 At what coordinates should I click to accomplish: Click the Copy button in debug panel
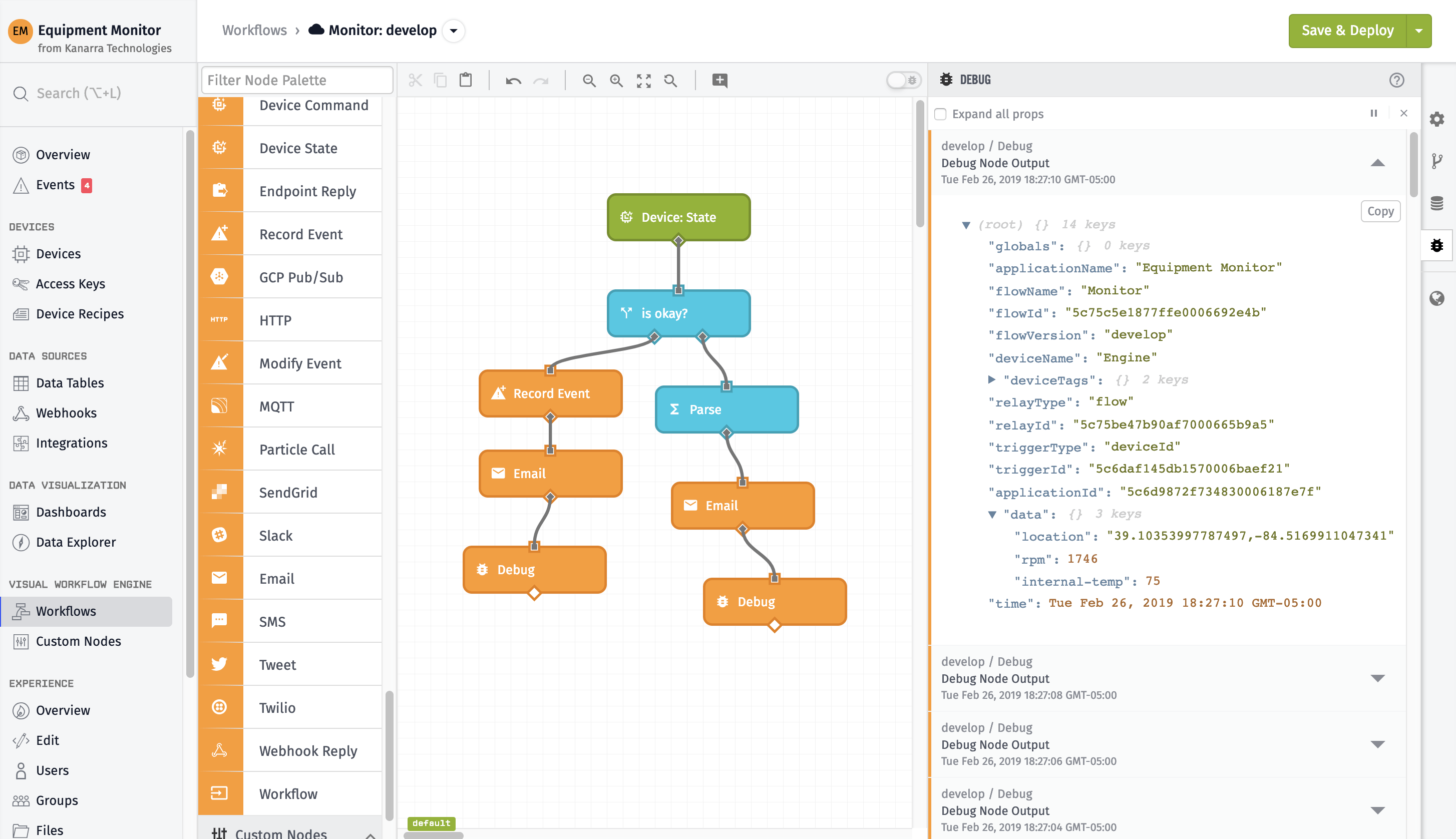(1380, 211)
